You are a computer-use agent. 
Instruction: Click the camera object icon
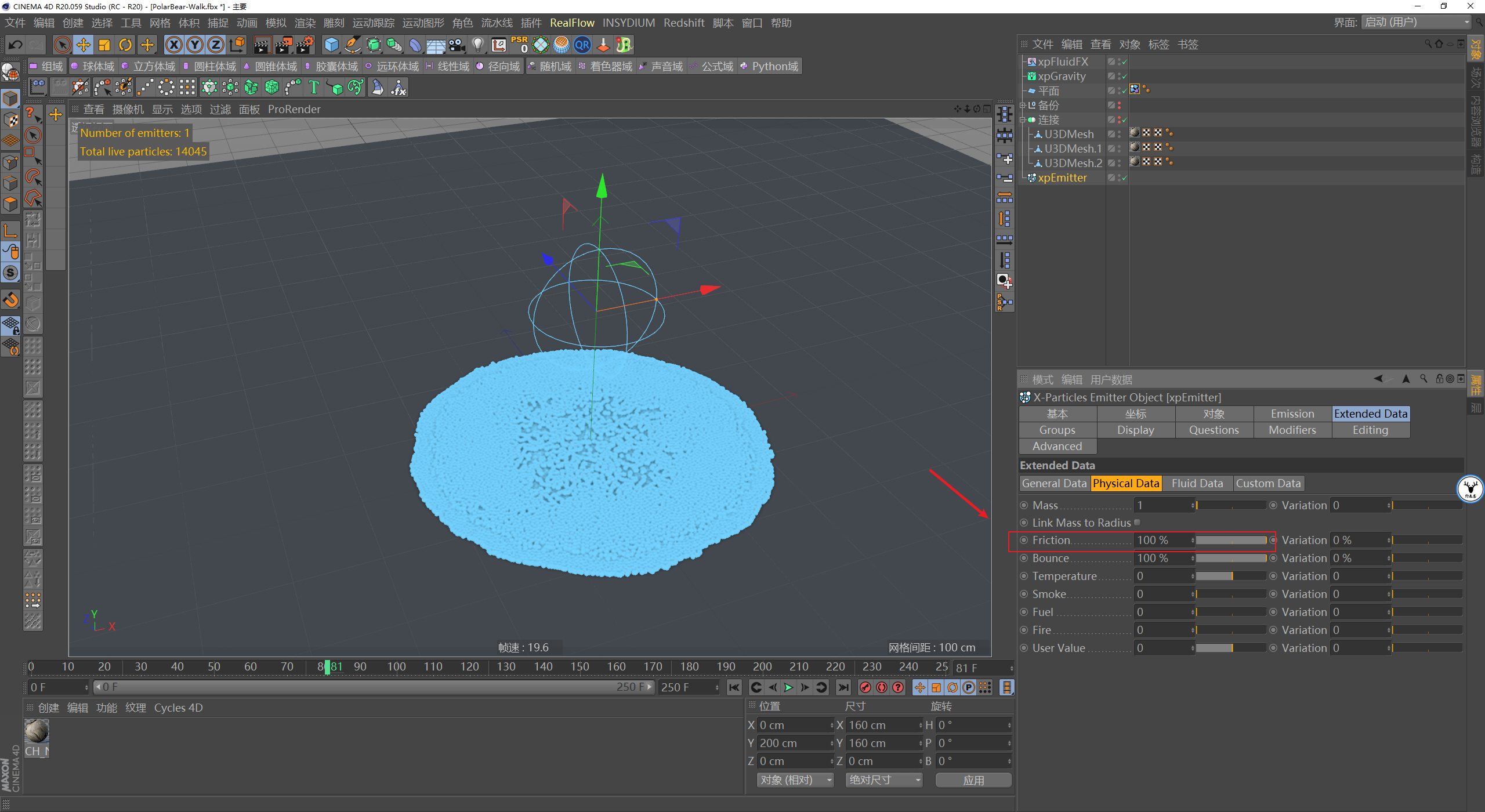[457, 45]
